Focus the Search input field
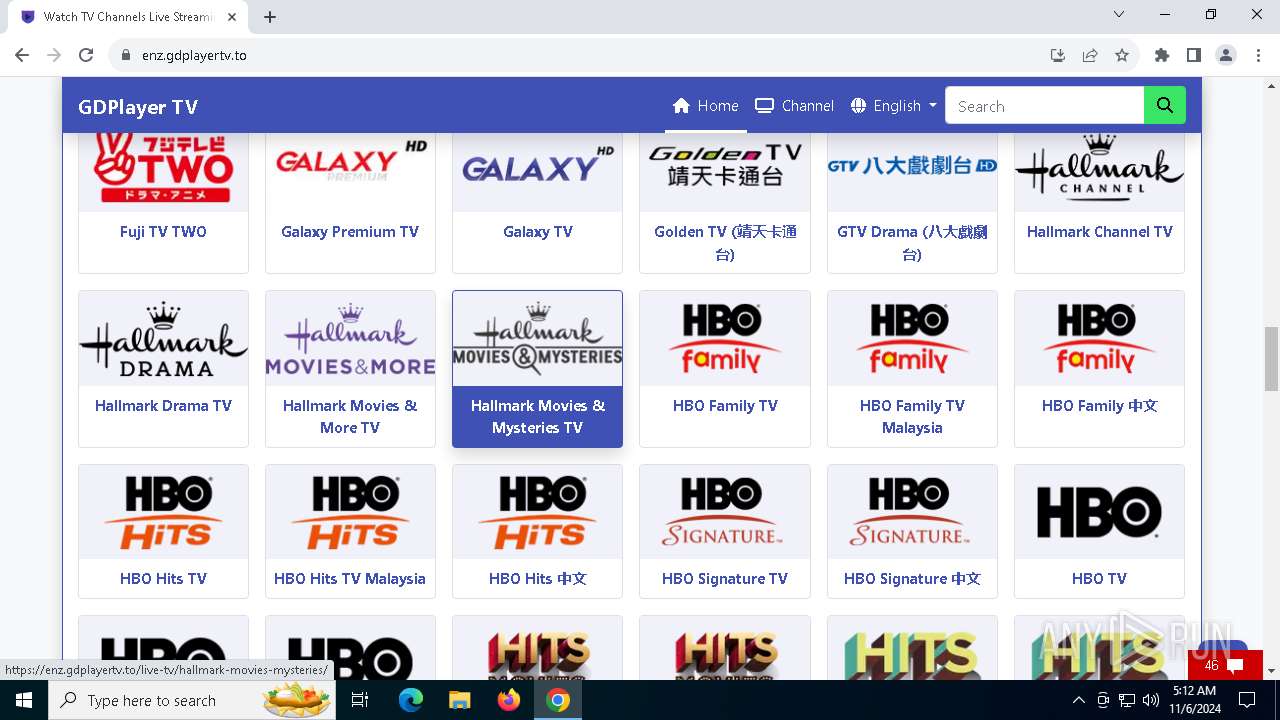The image size is (1280, 720). (x=1044, y=106)
